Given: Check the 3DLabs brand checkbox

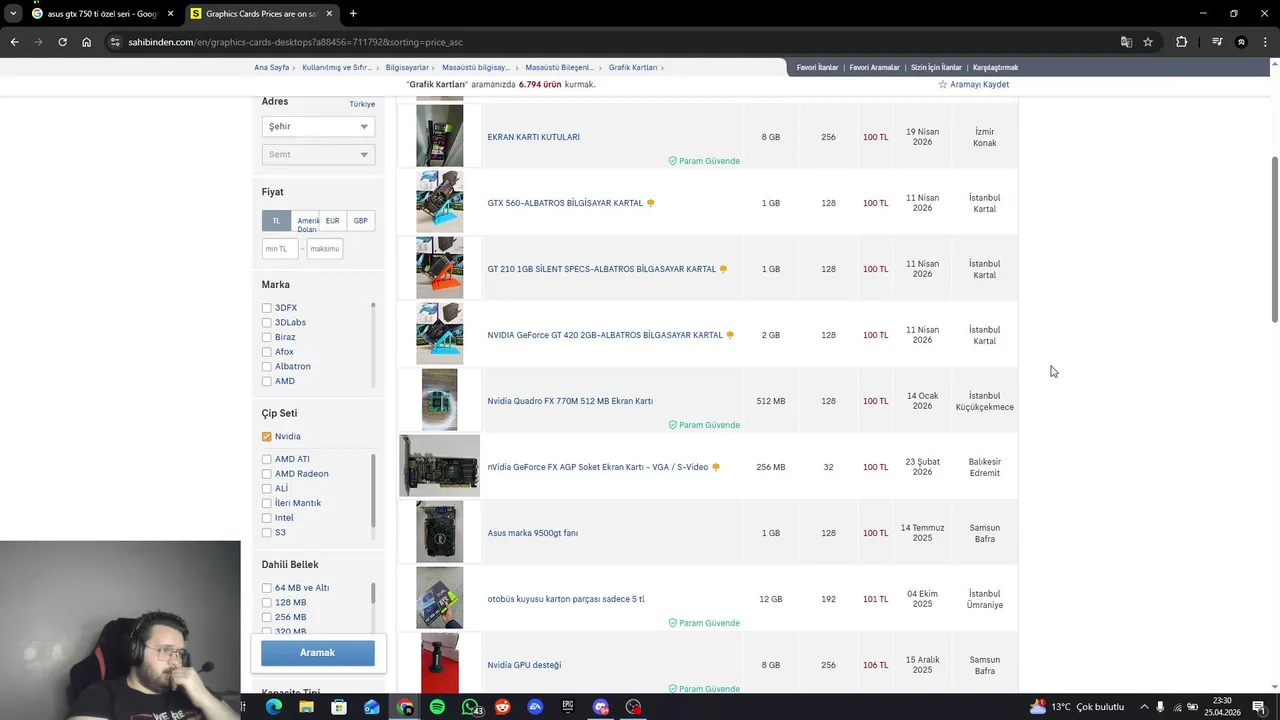Looking at the screenshot, I should (x=267, y=323).
